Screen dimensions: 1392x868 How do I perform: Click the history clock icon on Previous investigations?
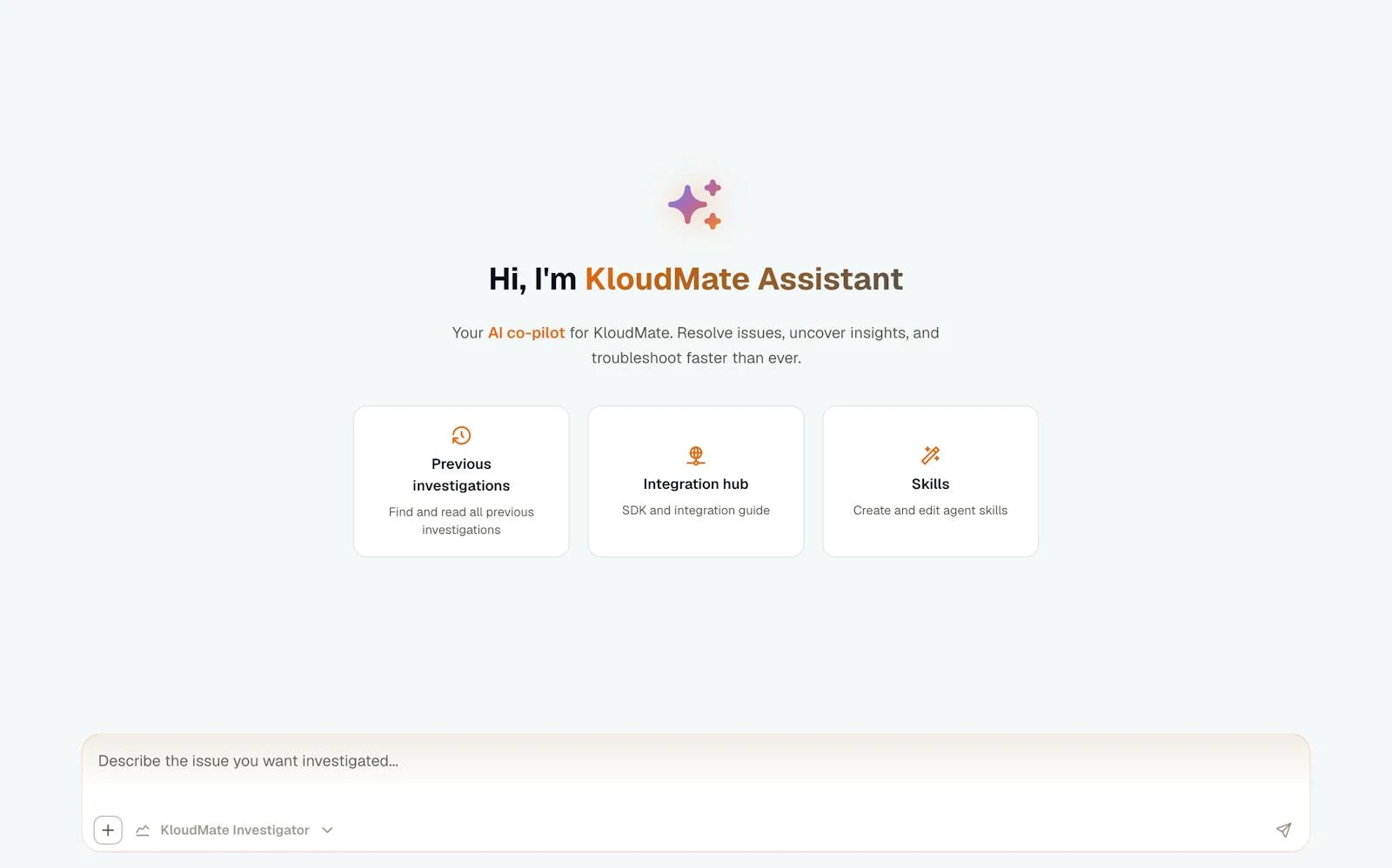(461, 435)
